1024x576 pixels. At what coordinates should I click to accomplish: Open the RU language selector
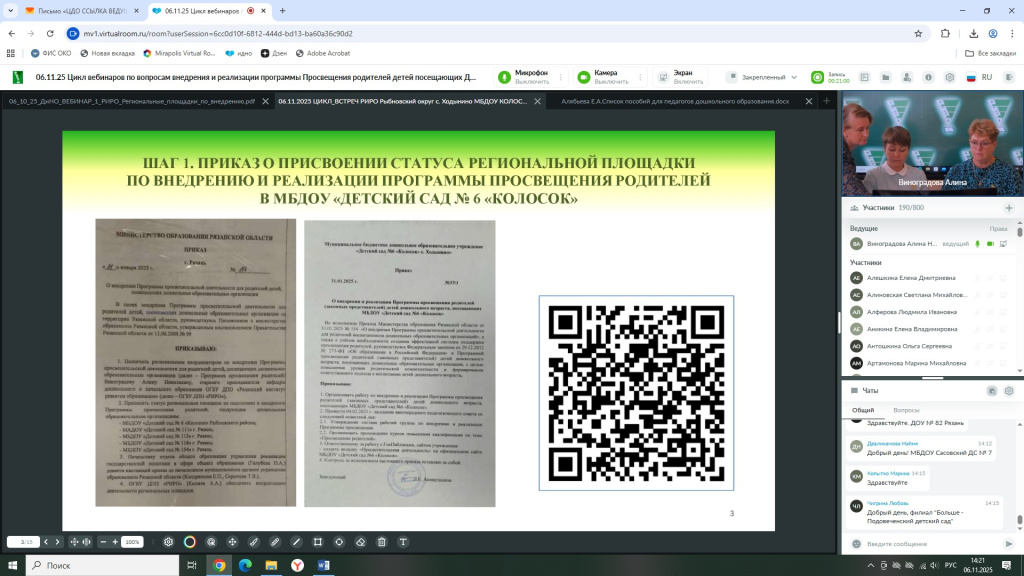[978, 77]
